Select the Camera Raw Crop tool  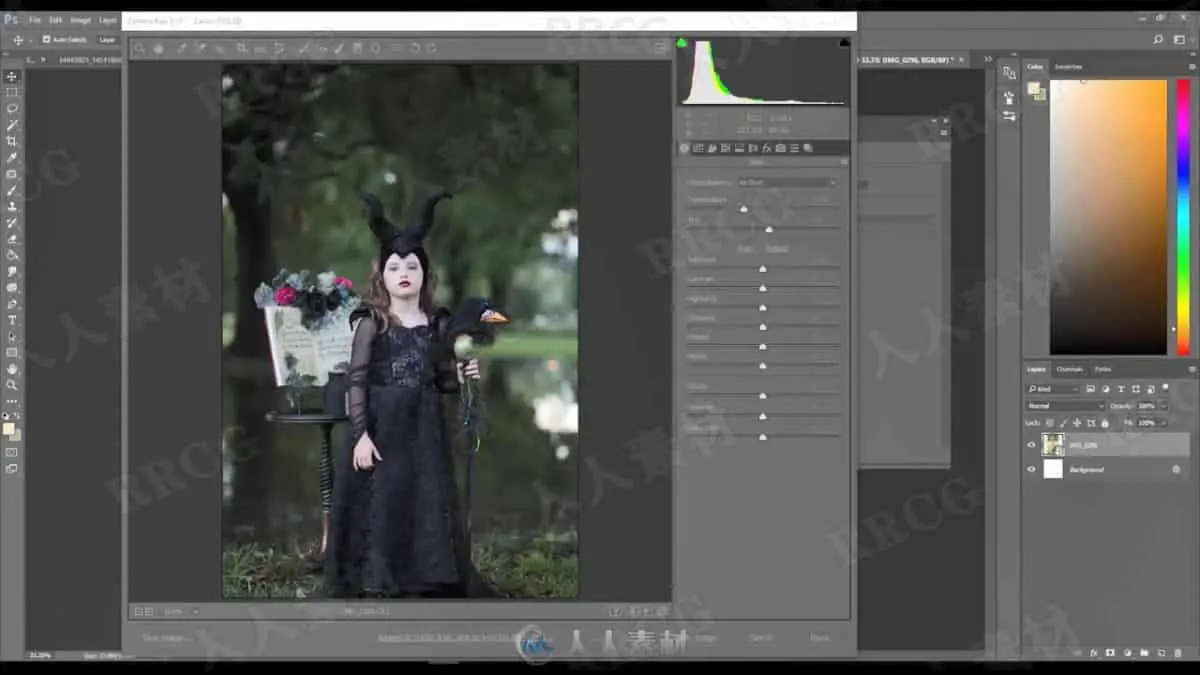click(242, 48)
